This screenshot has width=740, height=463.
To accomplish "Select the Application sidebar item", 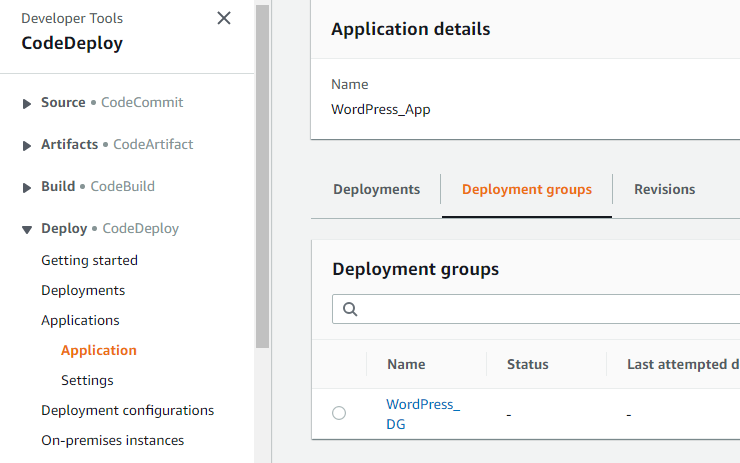I will [x=99, y=350].
